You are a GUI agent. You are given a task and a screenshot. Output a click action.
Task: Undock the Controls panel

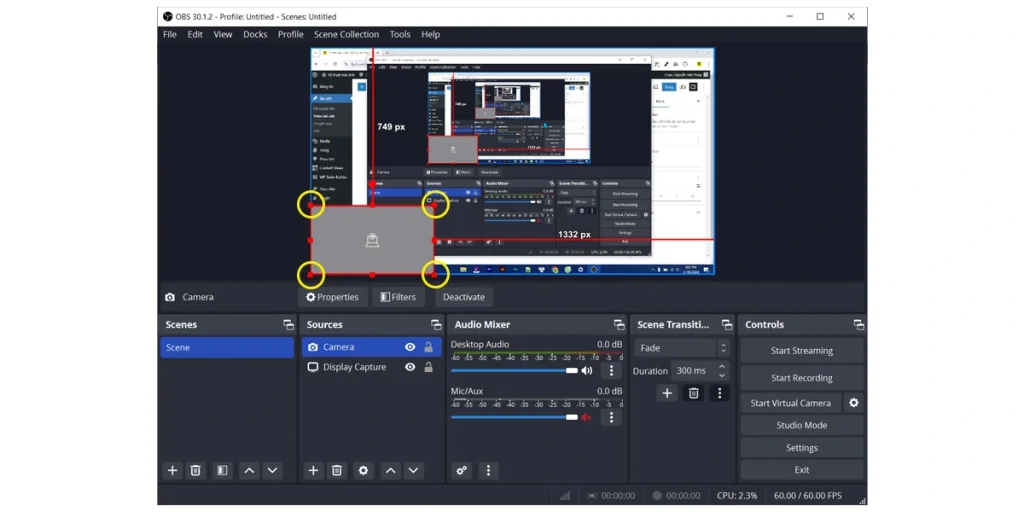(x=859, y=325)
